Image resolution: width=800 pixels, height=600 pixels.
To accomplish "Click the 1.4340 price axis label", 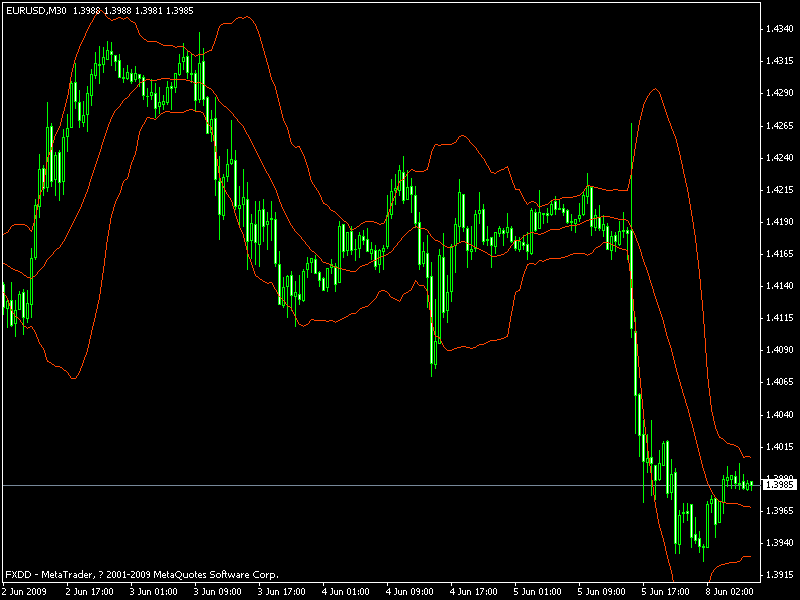I will (780, 29).
